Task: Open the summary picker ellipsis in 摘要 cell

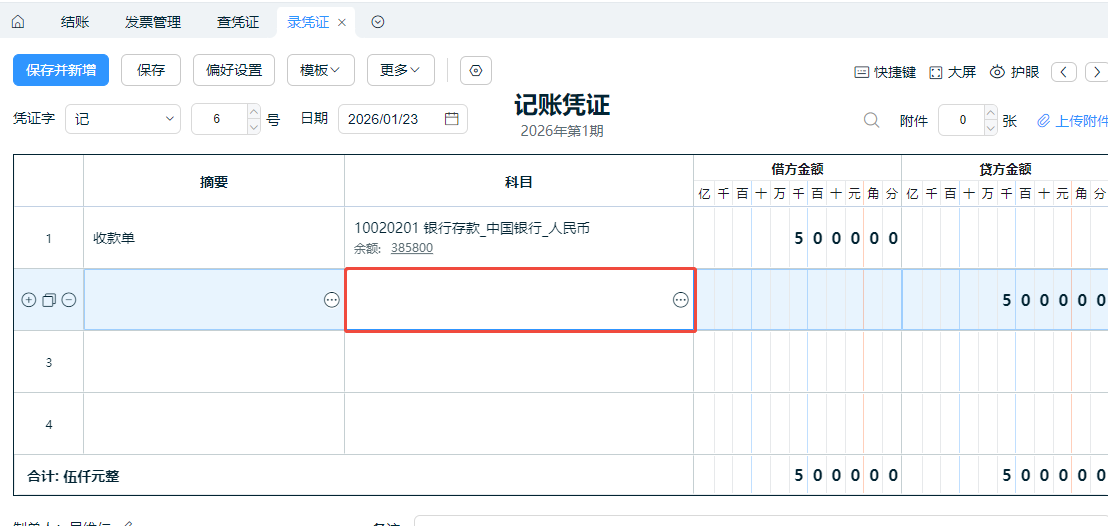Action: pos(332,300)
